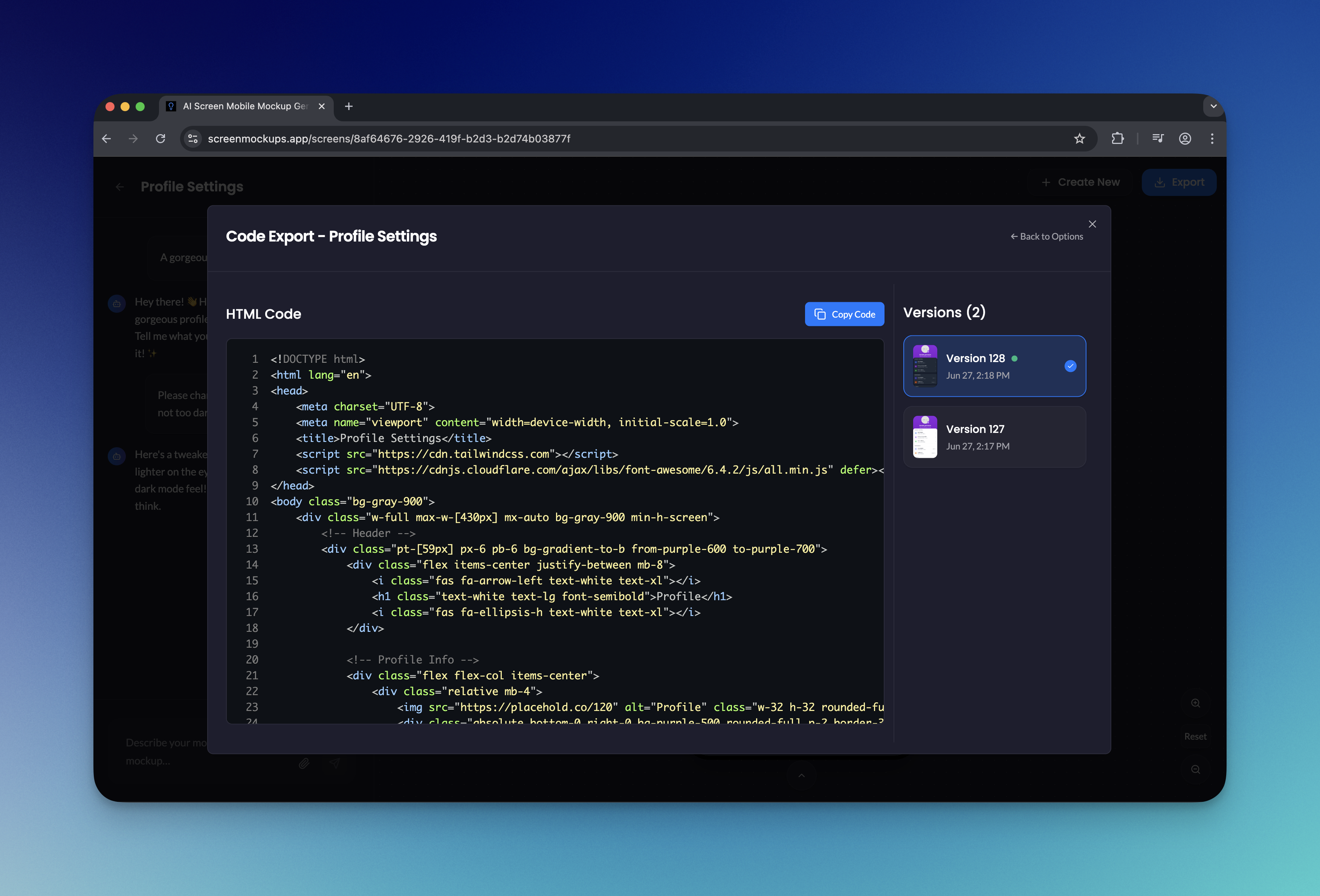Viewport: 1320px width, 896px height.
Task: View site information icon in address bar
Action: pyautogui.click(x=193, y=139)
